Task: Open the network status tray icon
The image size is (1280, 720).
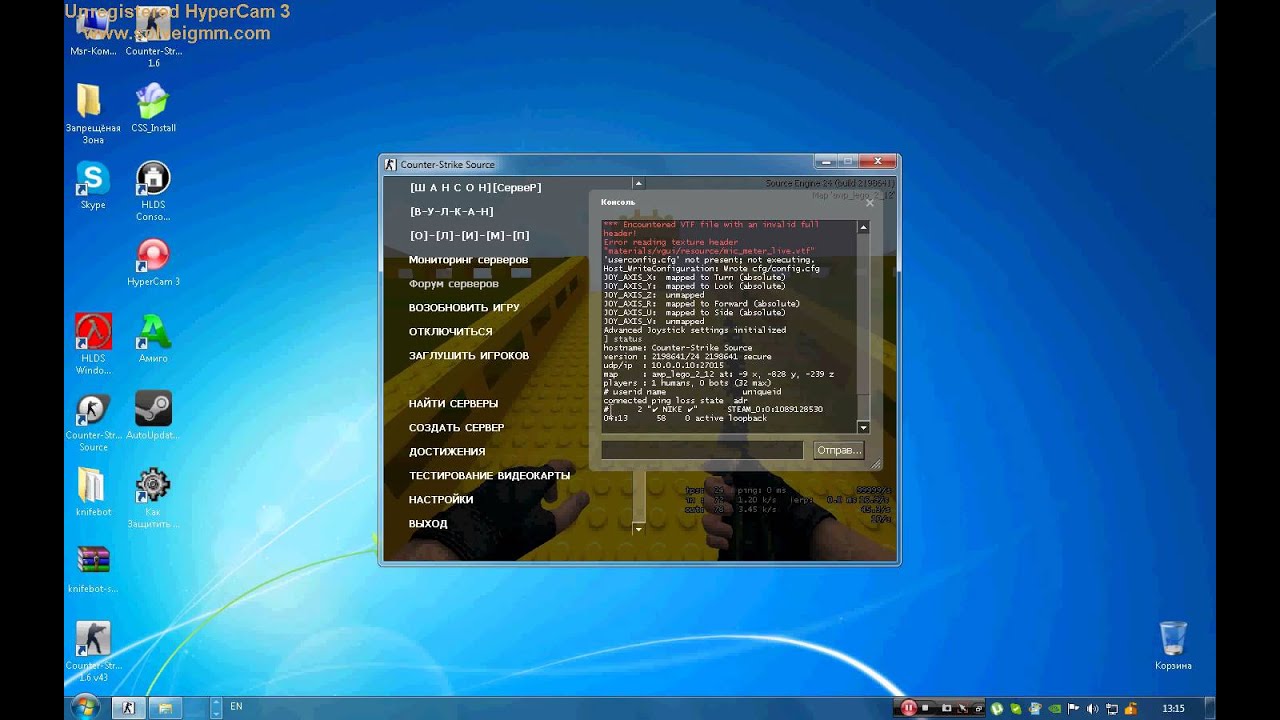Action: coord(1114,708)
